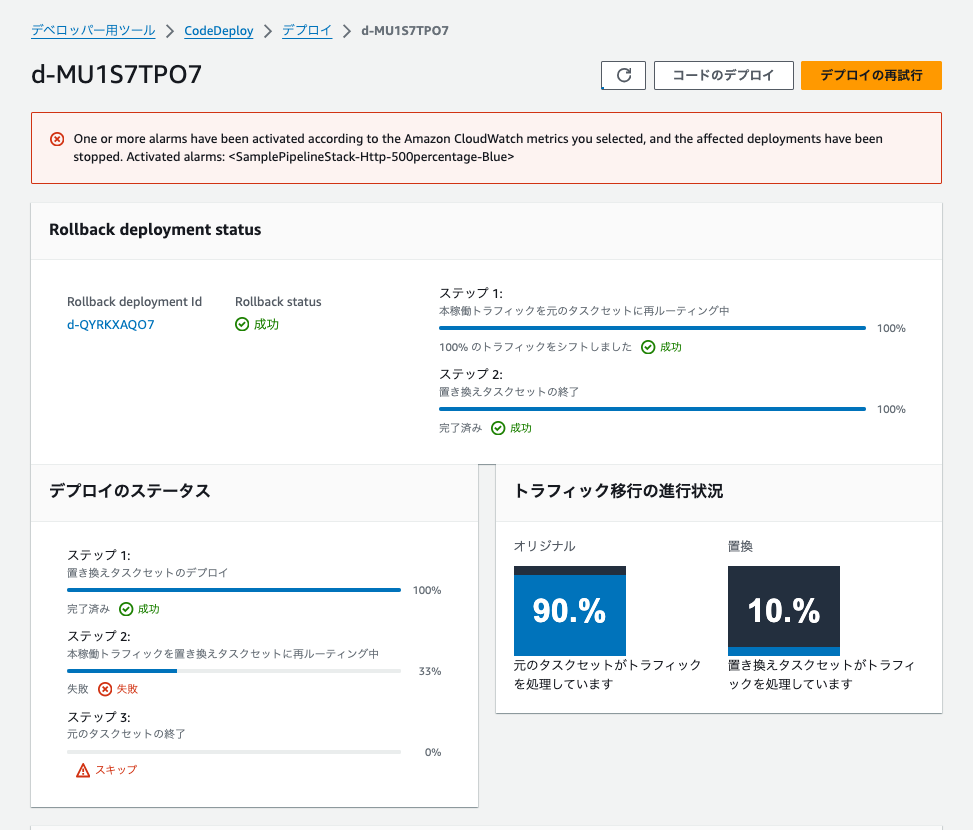
Task: Click the breadcrumb chevron after デプロイ
Action: click(347, 31)
